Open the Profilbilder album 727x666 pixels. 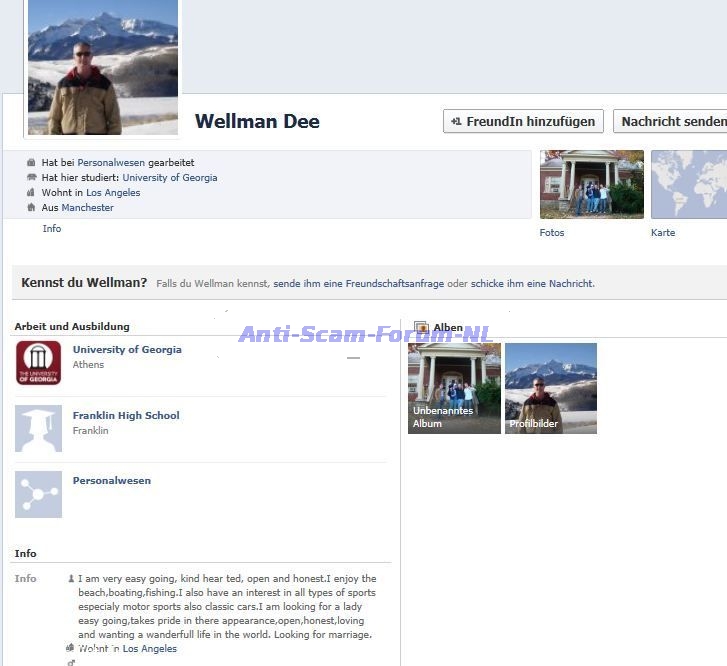[x=550, y=388]
